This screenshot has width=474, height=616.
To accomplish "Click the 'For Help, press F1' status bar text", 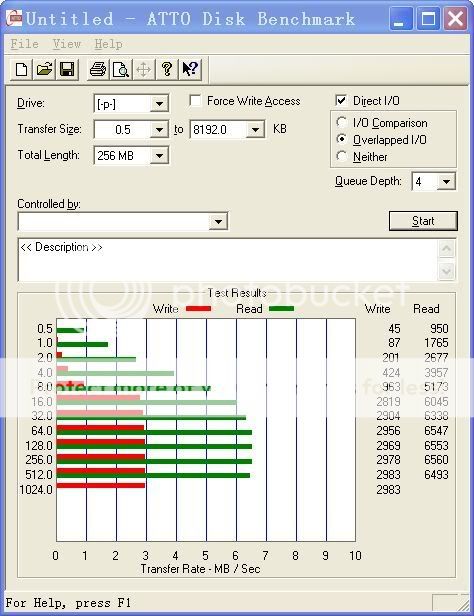I will click(x=68, y=603).
